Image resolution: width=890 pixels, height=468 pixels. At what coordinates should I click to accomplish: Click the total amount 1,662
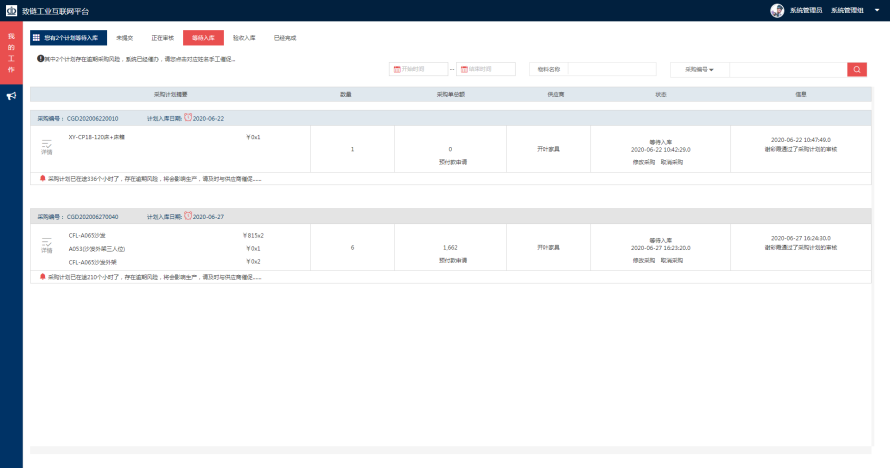pos(450,247)
